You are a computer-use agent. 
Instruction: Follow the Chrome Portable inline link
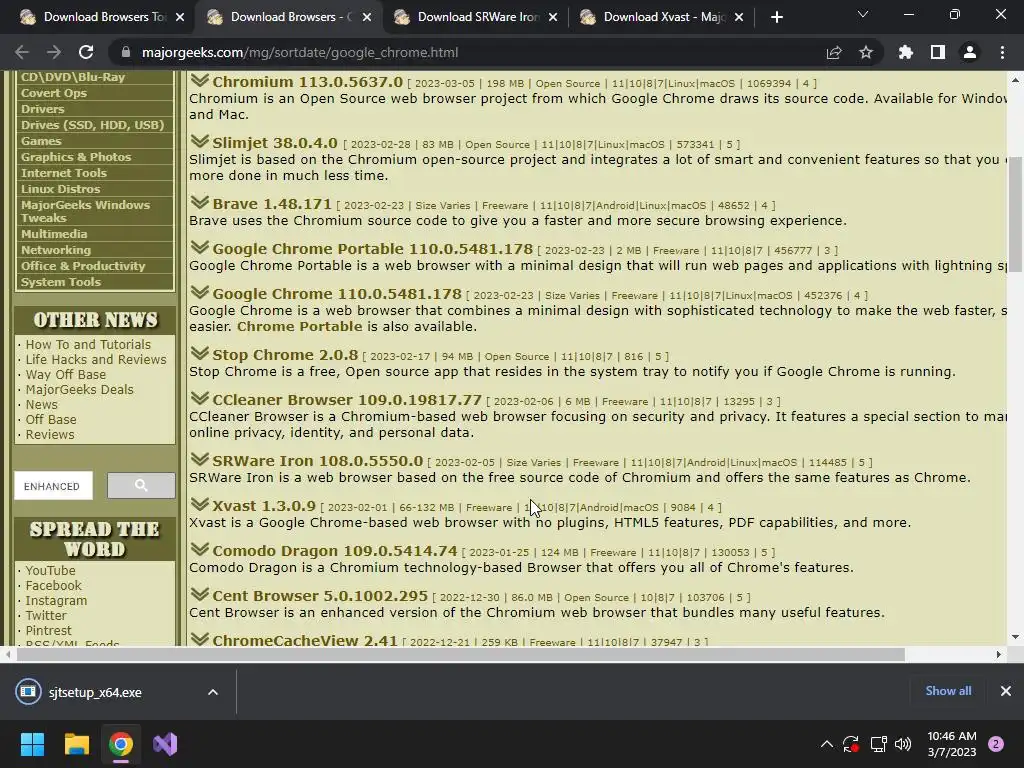[299, 327]
